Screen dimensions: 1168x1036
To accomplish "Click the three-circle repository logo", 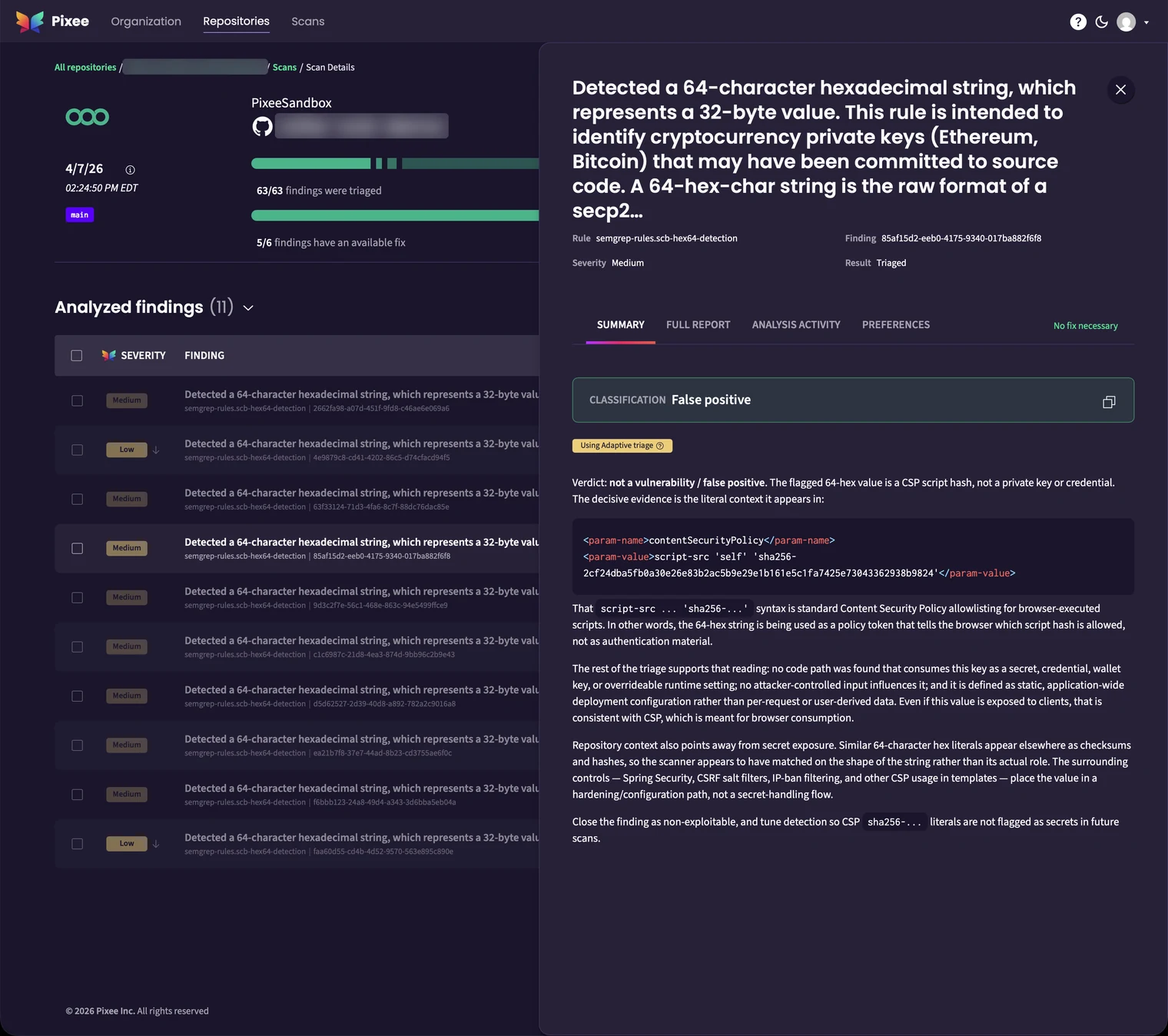I will tap(88, 117).
